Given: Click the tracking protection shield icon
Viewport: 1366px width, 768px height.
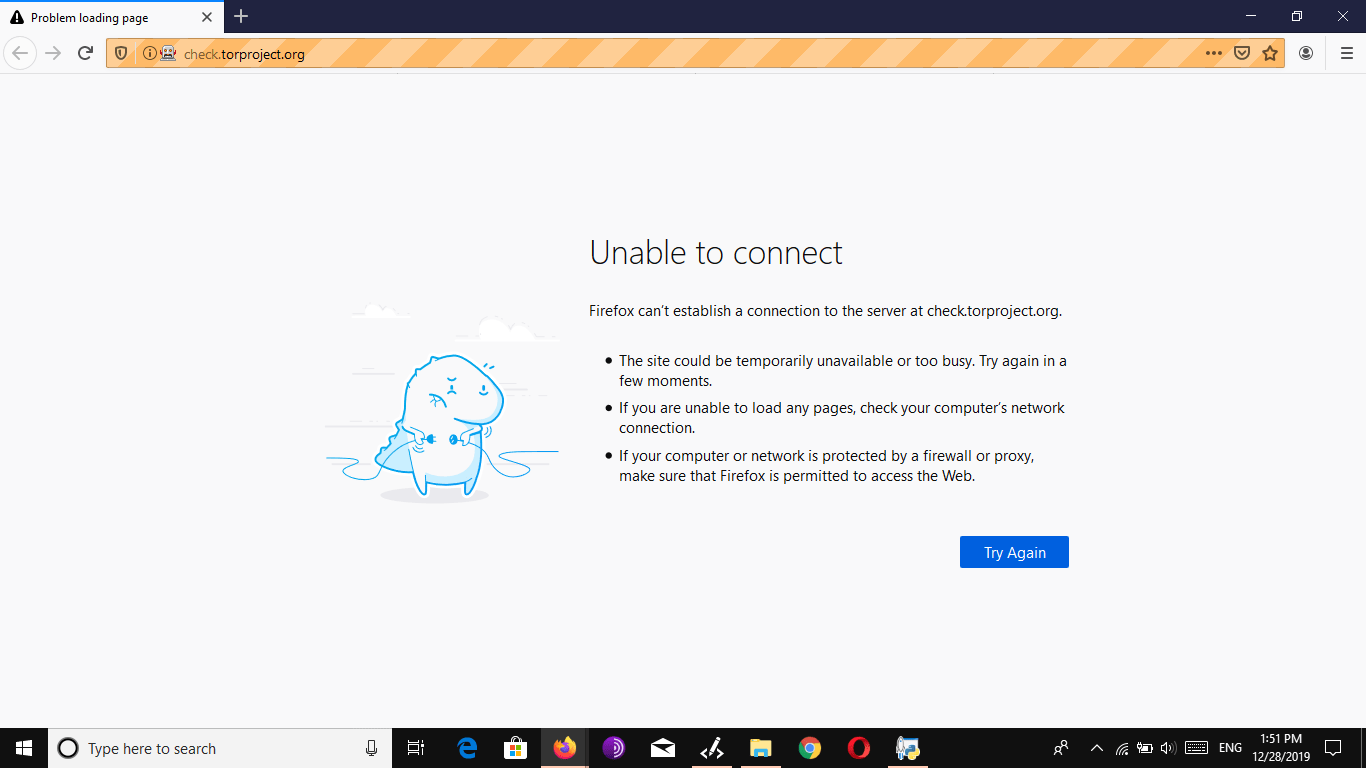Looking at the screenshot, I should [121, 53].
